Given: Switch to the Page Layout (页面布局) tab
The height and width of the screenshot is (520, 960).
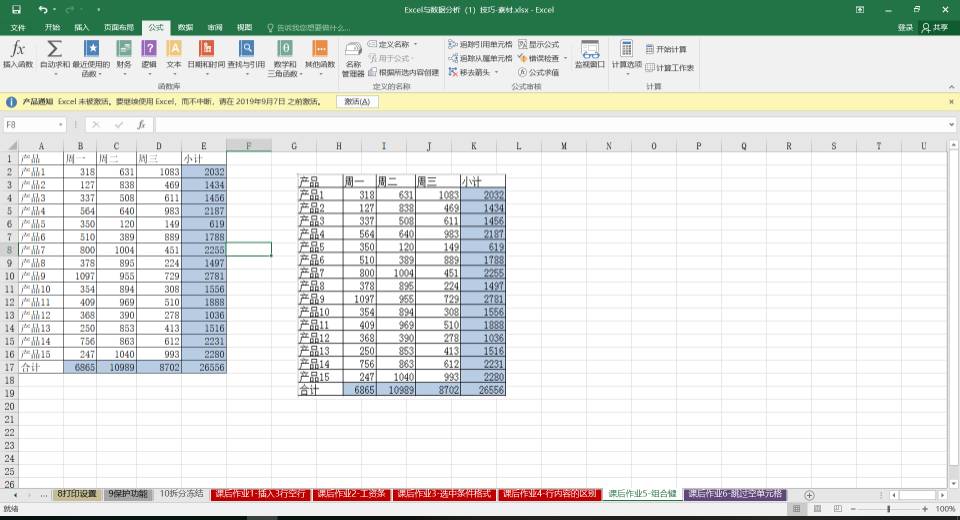Looking at the screenshot, I should (119, 28).
